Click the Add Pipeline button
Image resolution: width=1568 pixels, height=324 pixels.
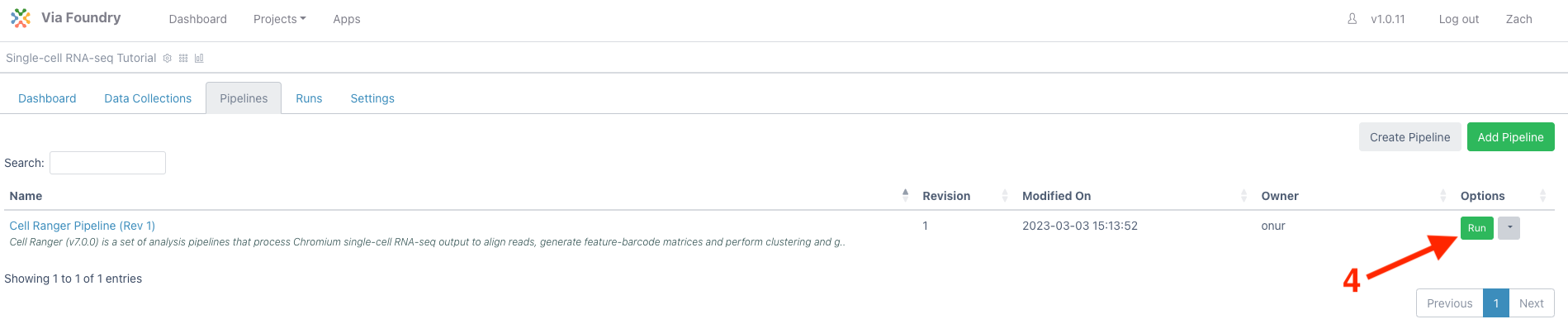1510,137
